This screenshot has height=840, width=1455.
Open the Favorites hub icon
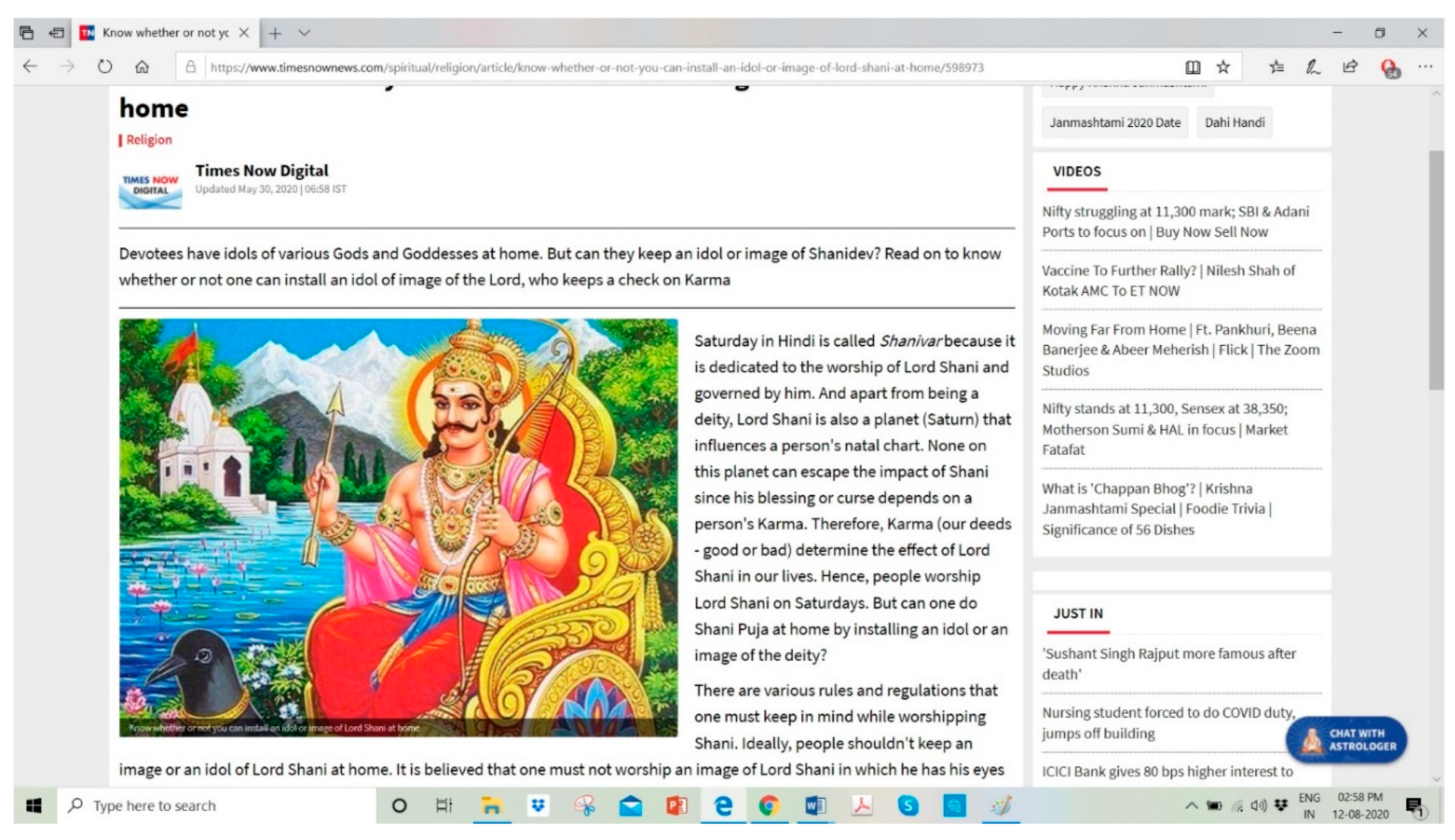coord(1276,67)
